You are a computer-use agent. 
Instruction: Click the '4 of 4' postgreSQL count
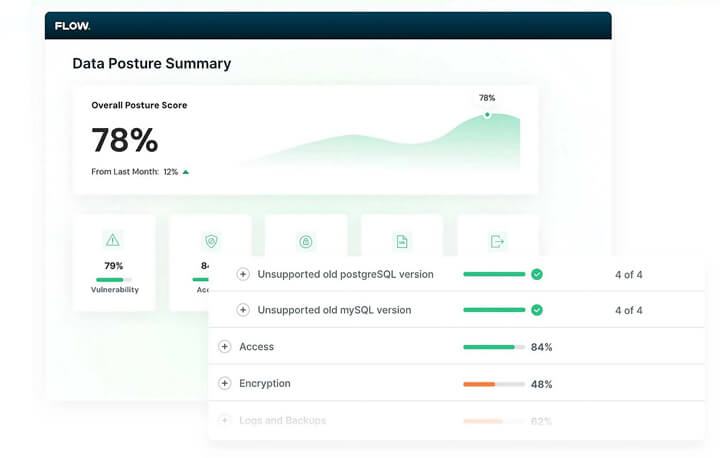coord(628,274)
